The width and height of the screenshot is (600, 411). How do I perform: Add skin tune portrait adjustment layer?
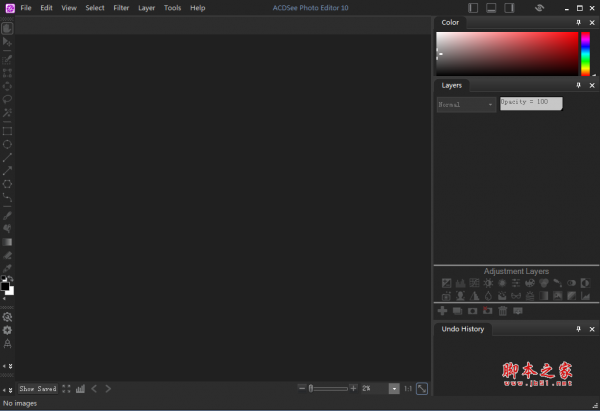460,296
